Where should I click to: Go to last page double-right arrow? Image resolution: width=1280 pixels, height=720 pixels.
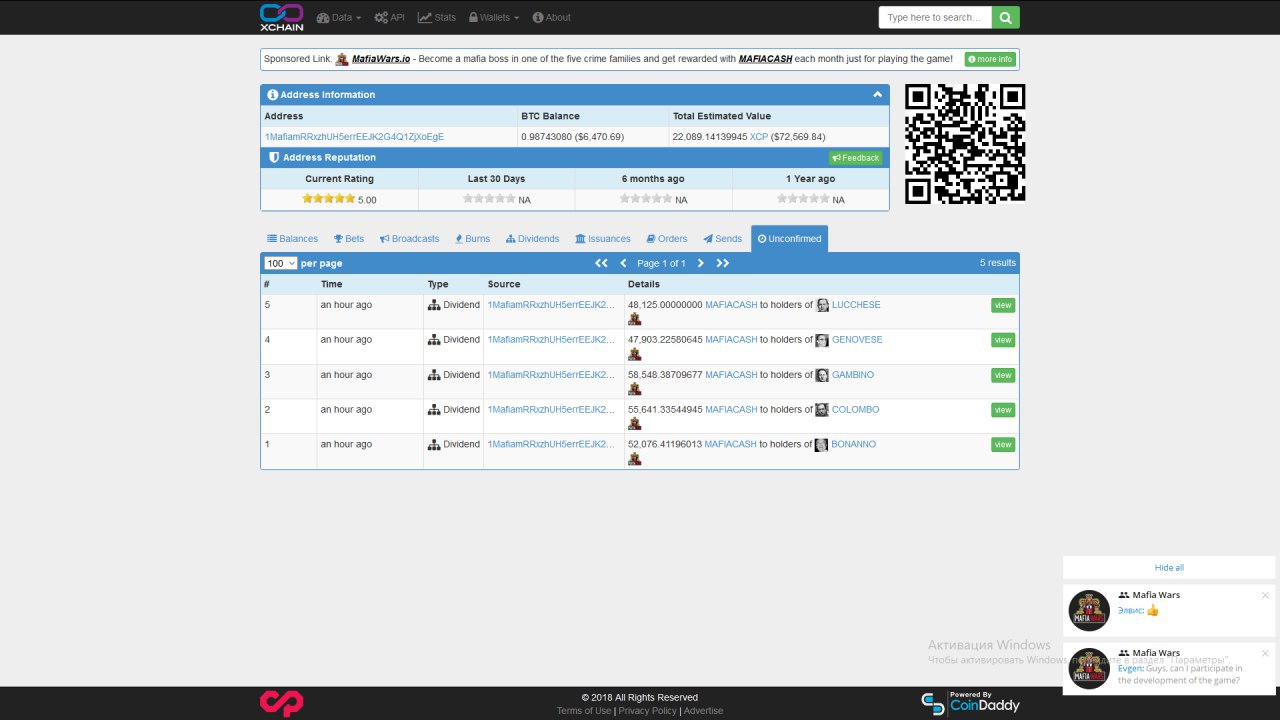723,263
